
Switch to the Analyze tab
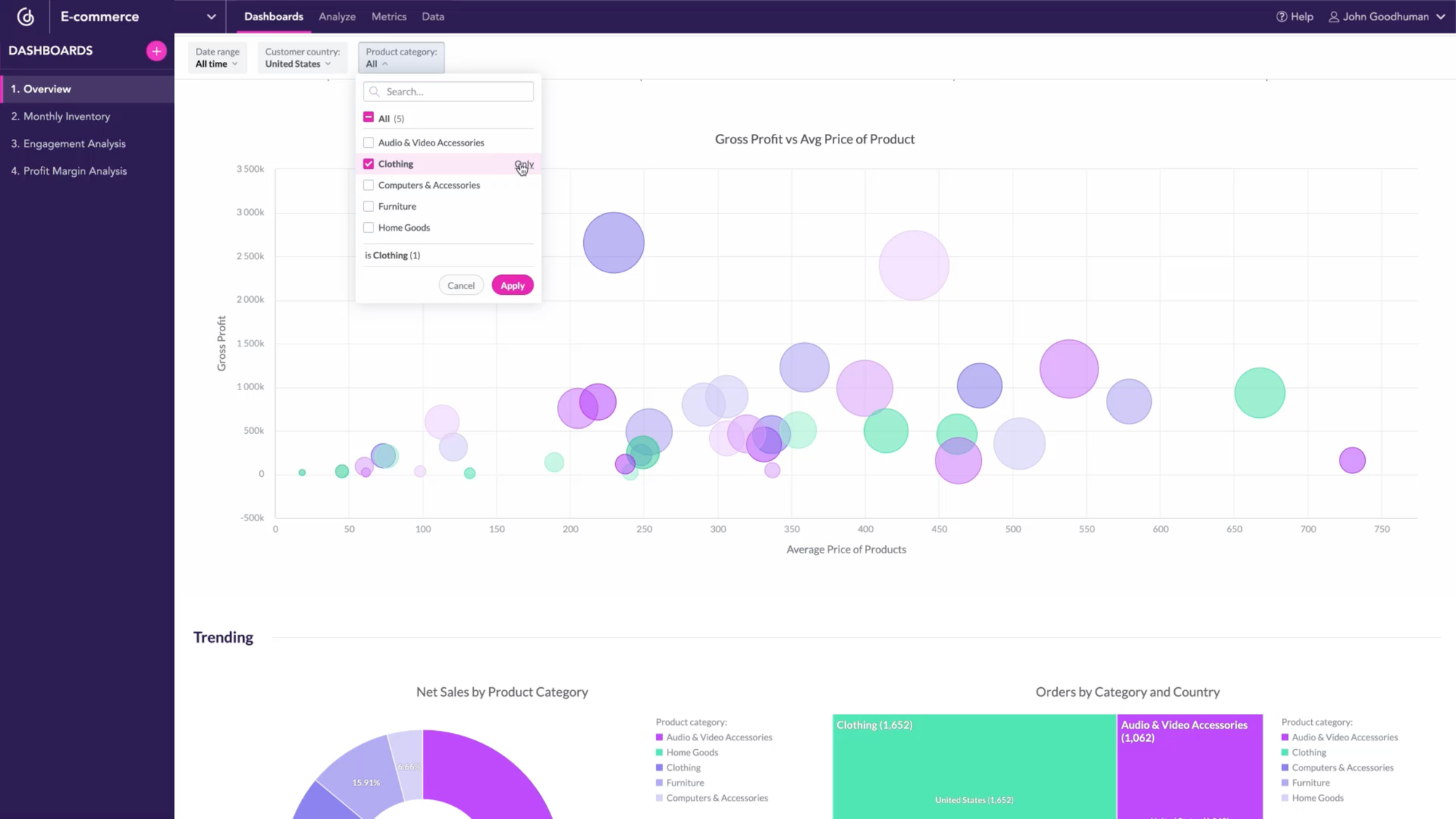pos(337,17)
